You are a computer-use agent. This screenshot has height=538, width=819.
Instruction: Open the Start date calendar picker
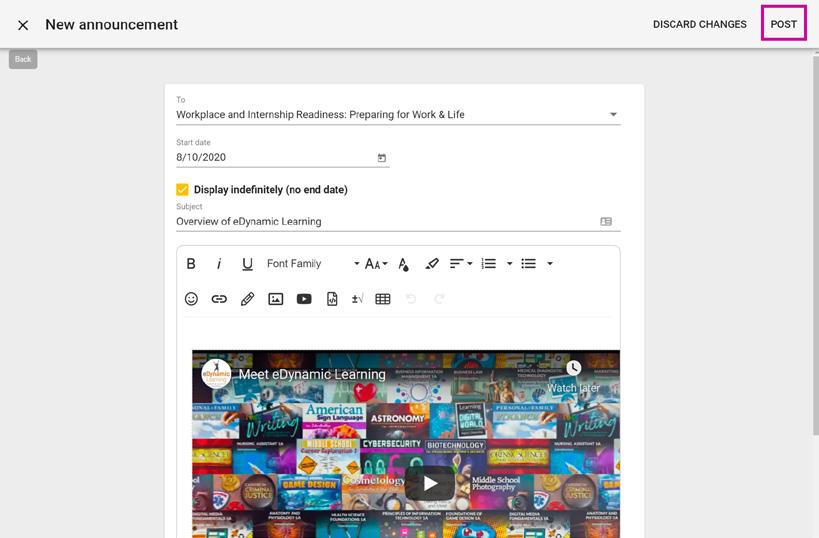pos(382,158)
